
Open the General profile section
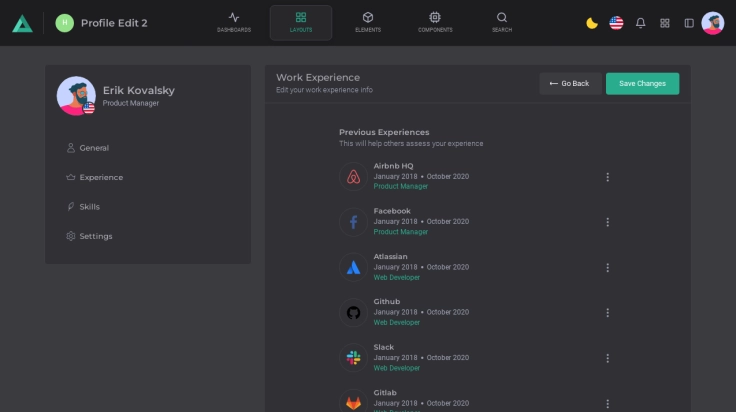click(94, 148)
